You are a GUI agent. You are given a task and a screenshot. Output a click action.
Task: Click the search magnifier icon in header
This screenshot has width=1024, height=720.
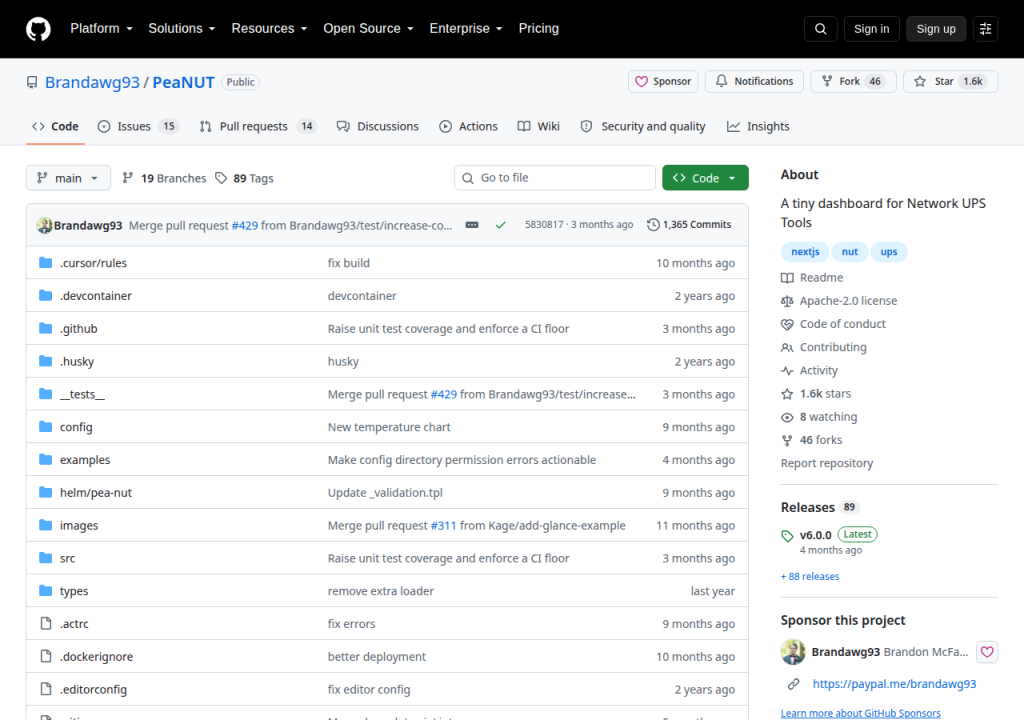coord(820,29)
